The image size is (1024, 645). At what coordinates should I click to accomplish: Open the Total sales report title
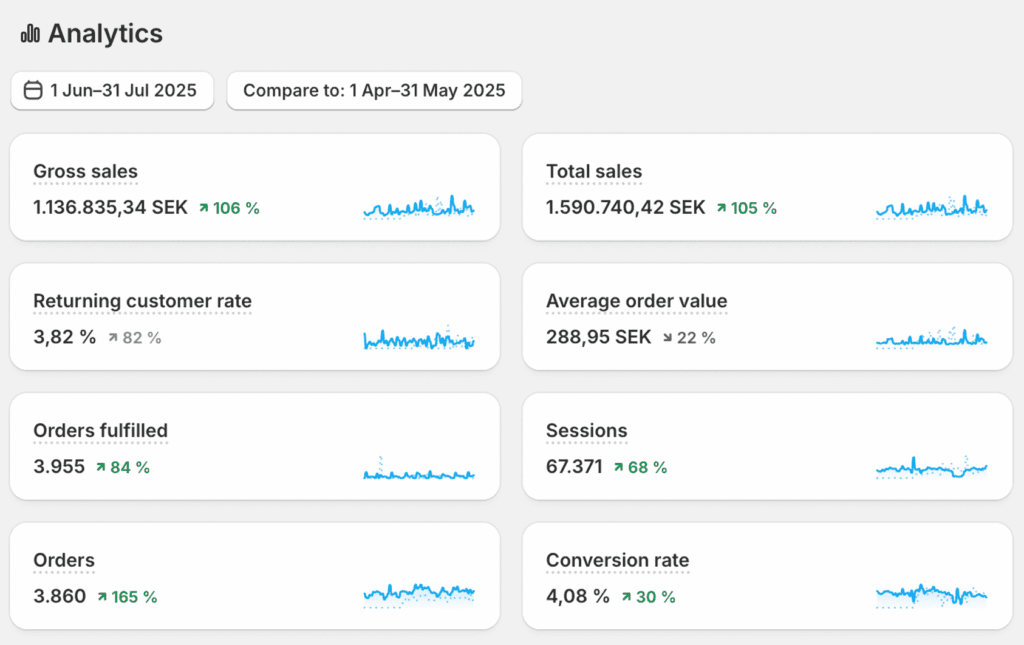point(594,171)
